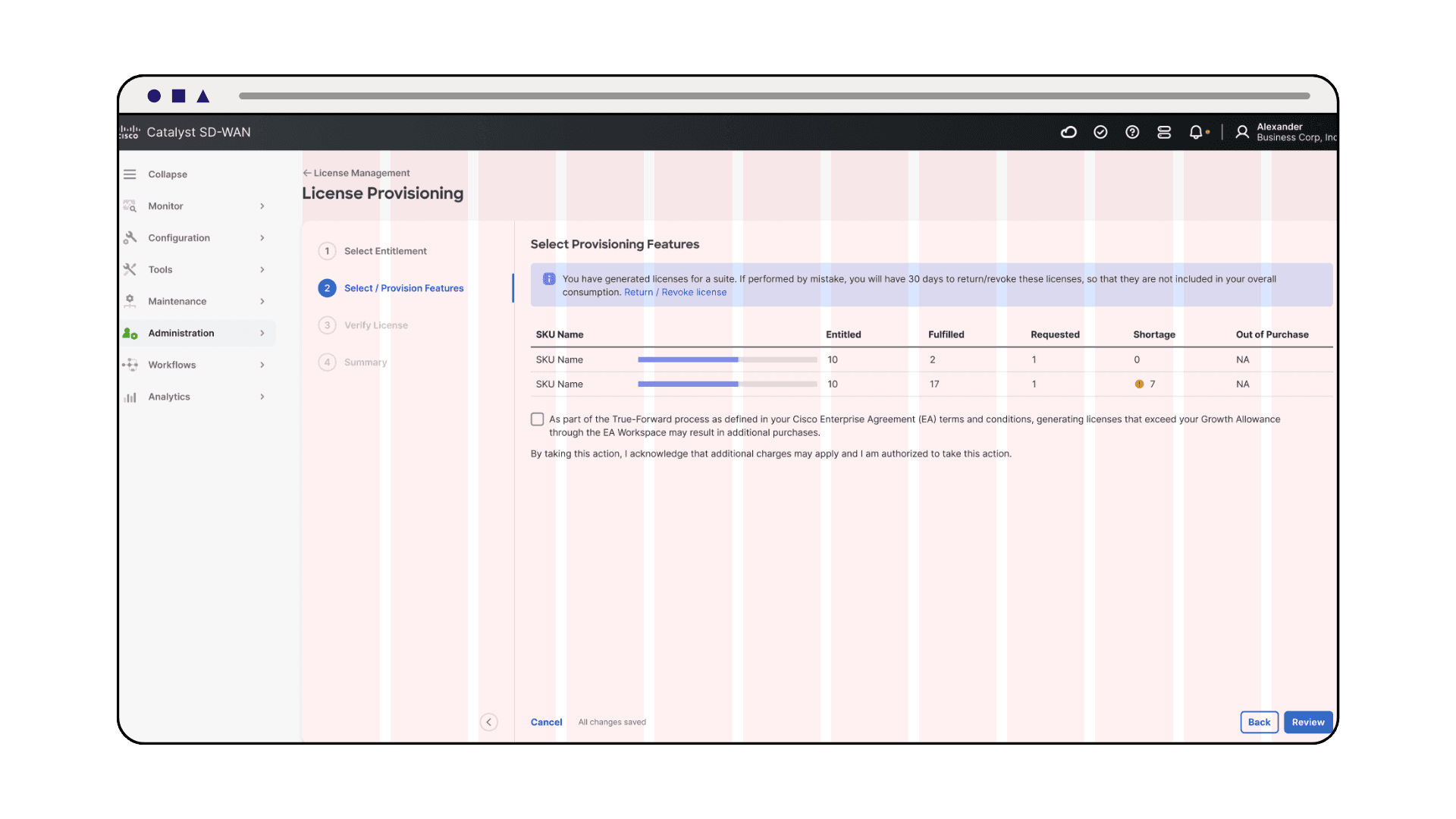Expand the Workflows menu chevron

coord(262,366)
